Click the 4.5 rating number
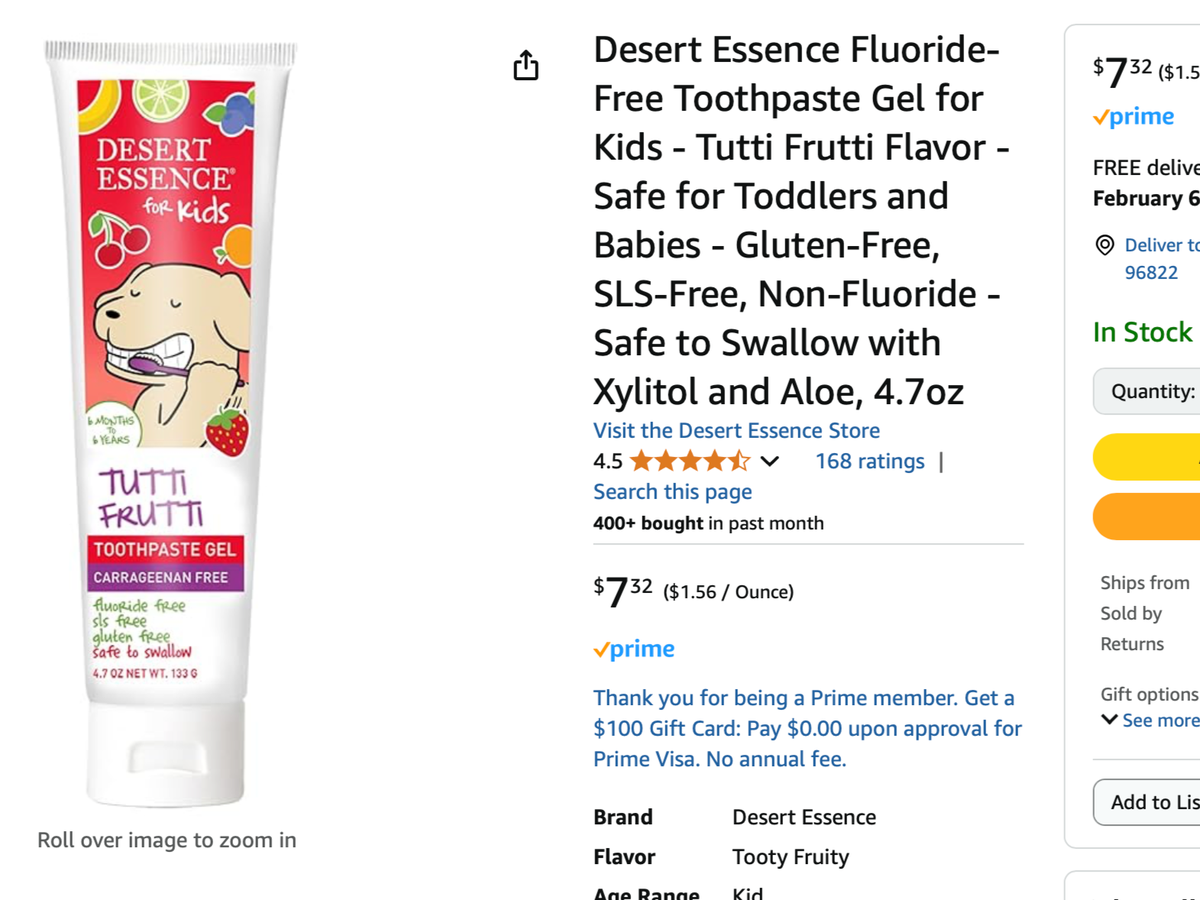 (x=608, y=461)
